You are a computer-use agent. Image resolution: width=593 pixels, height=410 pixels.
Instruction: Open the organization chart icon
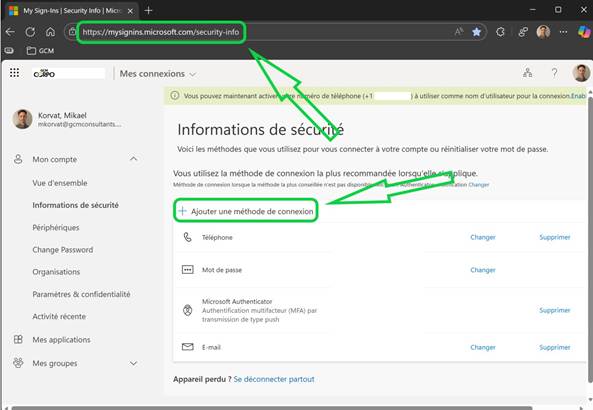[528, 73]
